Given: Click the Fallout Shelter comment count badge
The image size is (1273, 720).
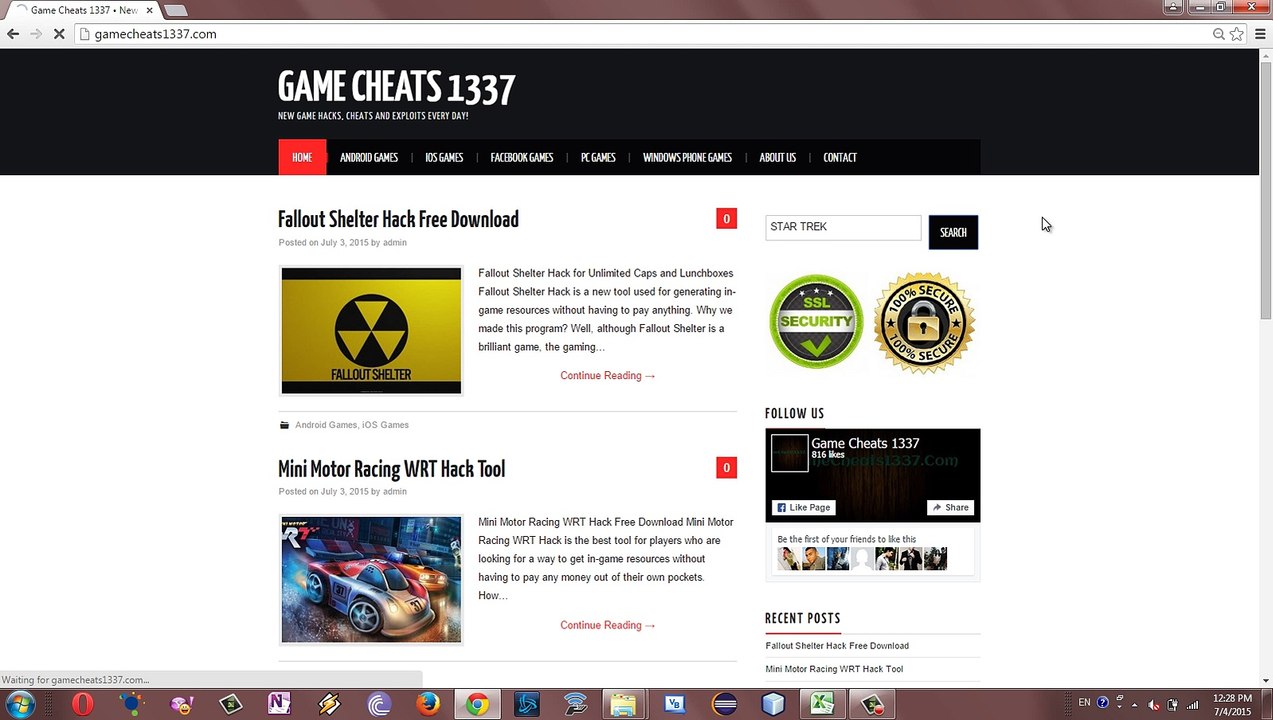Looking at the screenshot, I should tap(726, 219).
